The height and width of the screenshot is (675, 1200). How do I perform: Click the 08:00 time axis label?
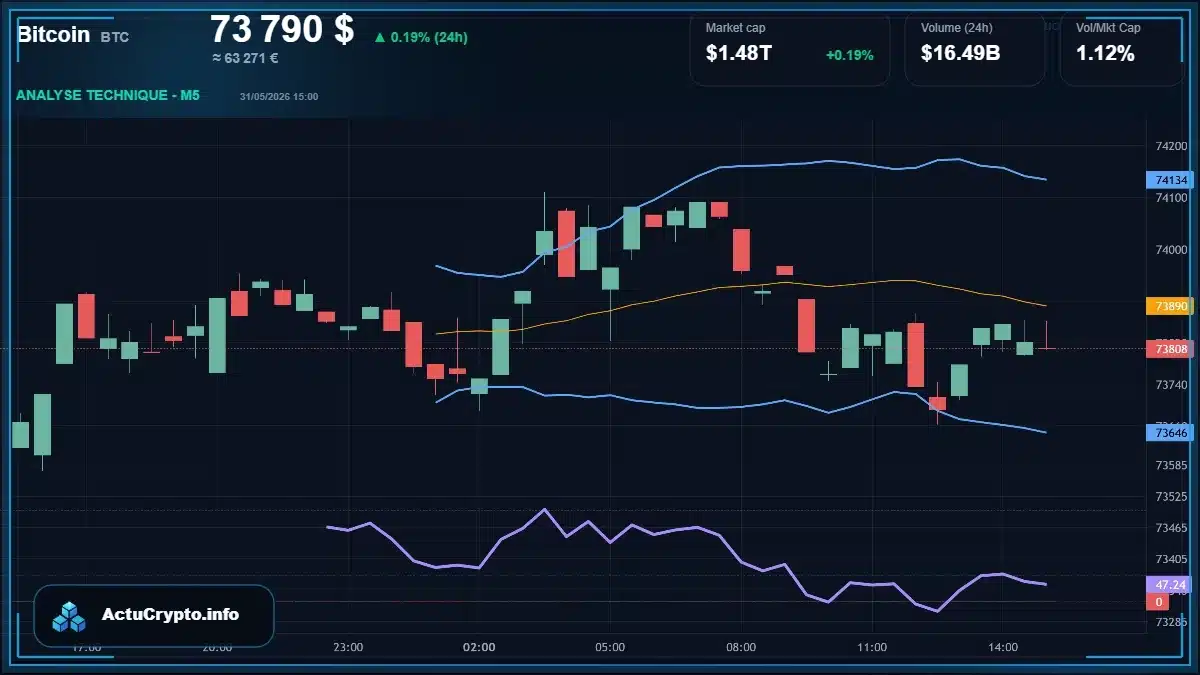(741, 647)
